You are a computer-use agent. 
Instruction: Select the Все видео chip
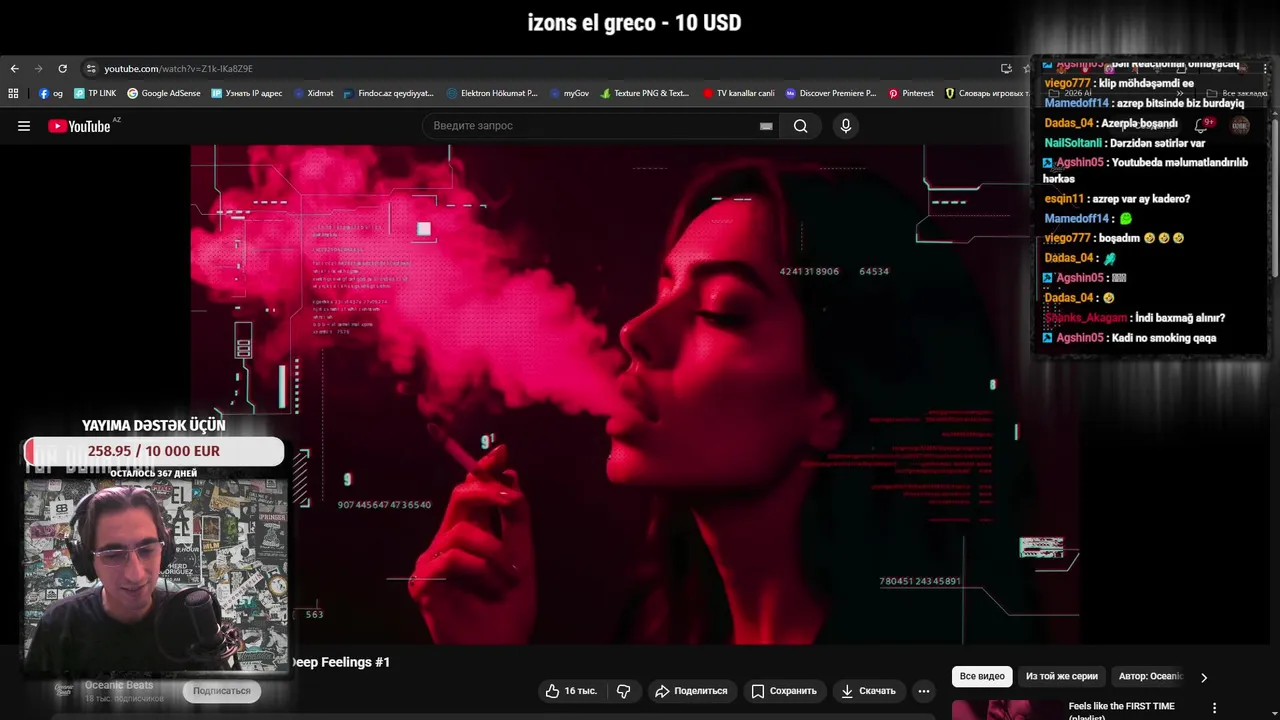982,677
